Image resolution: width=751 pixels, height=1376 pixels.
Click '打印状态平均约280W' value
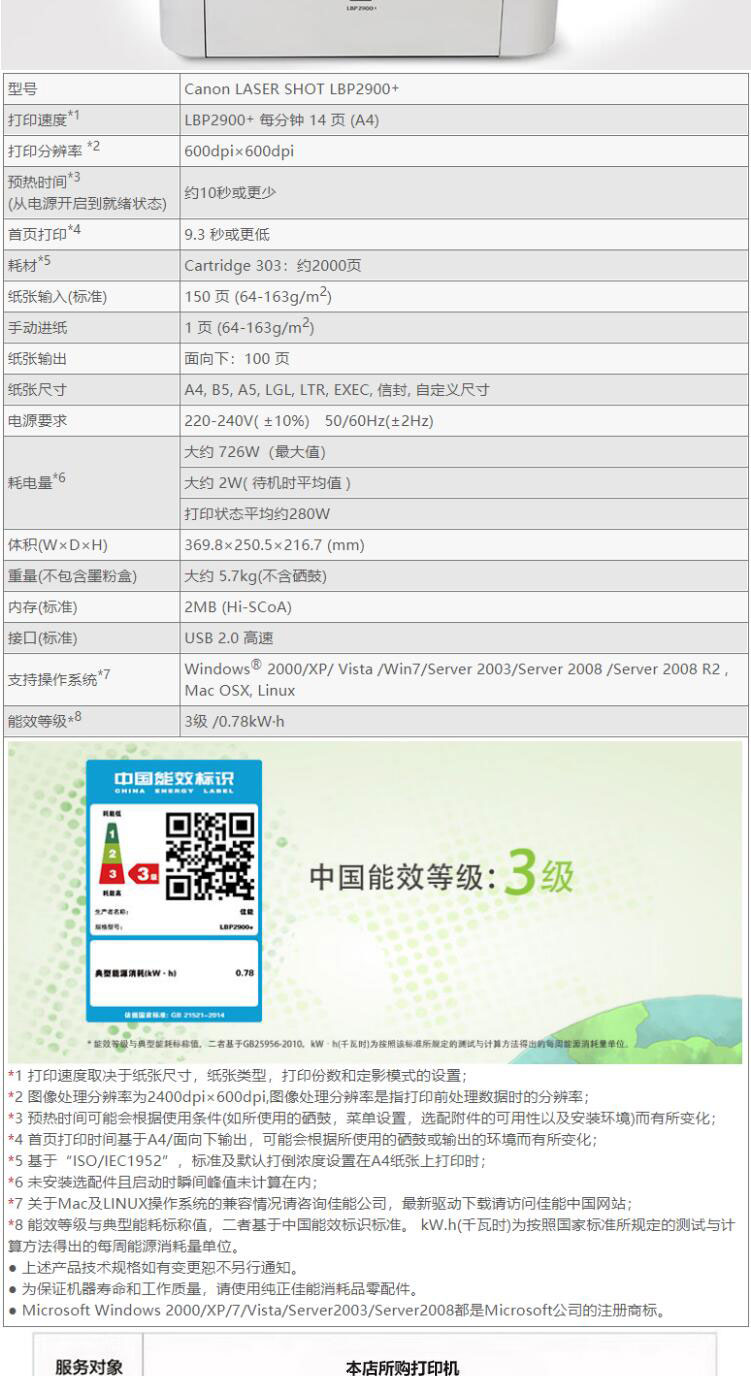pyautogui.click(x=257, y=514)
